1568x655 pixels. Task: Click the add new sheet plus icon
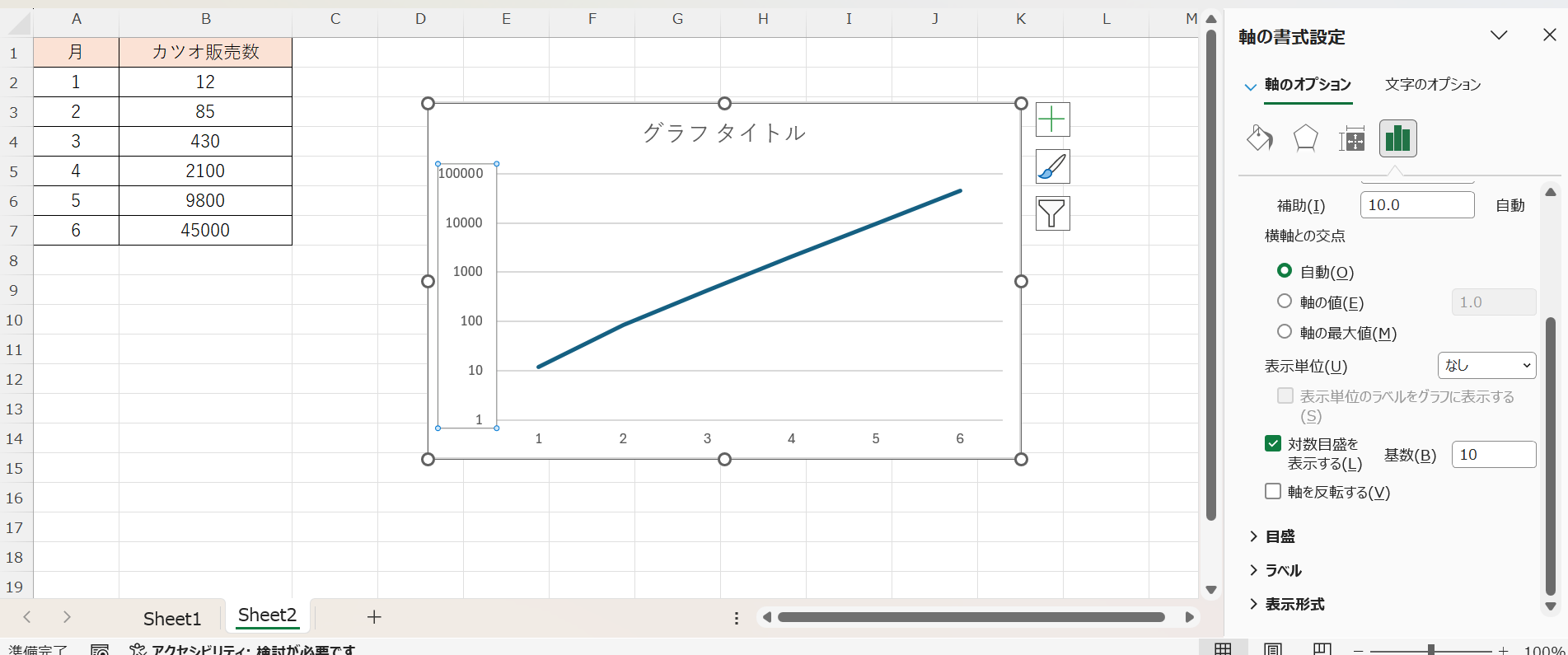tap(374, 617)
